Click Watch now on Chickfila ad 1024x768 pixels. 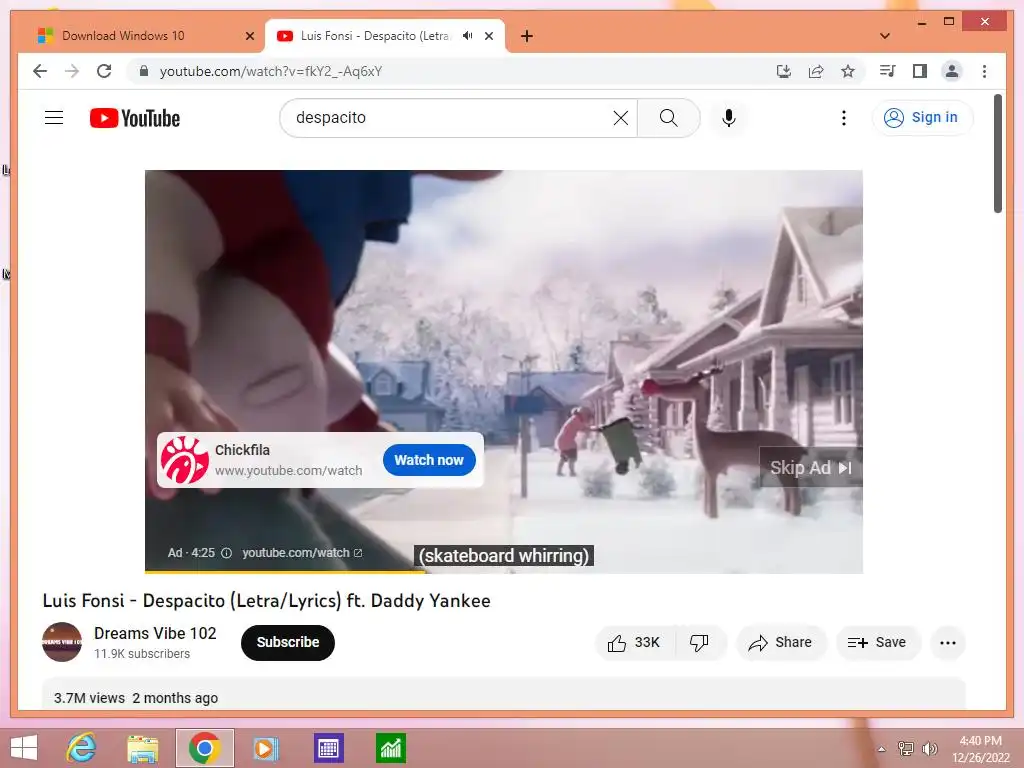tap(429, 460)
